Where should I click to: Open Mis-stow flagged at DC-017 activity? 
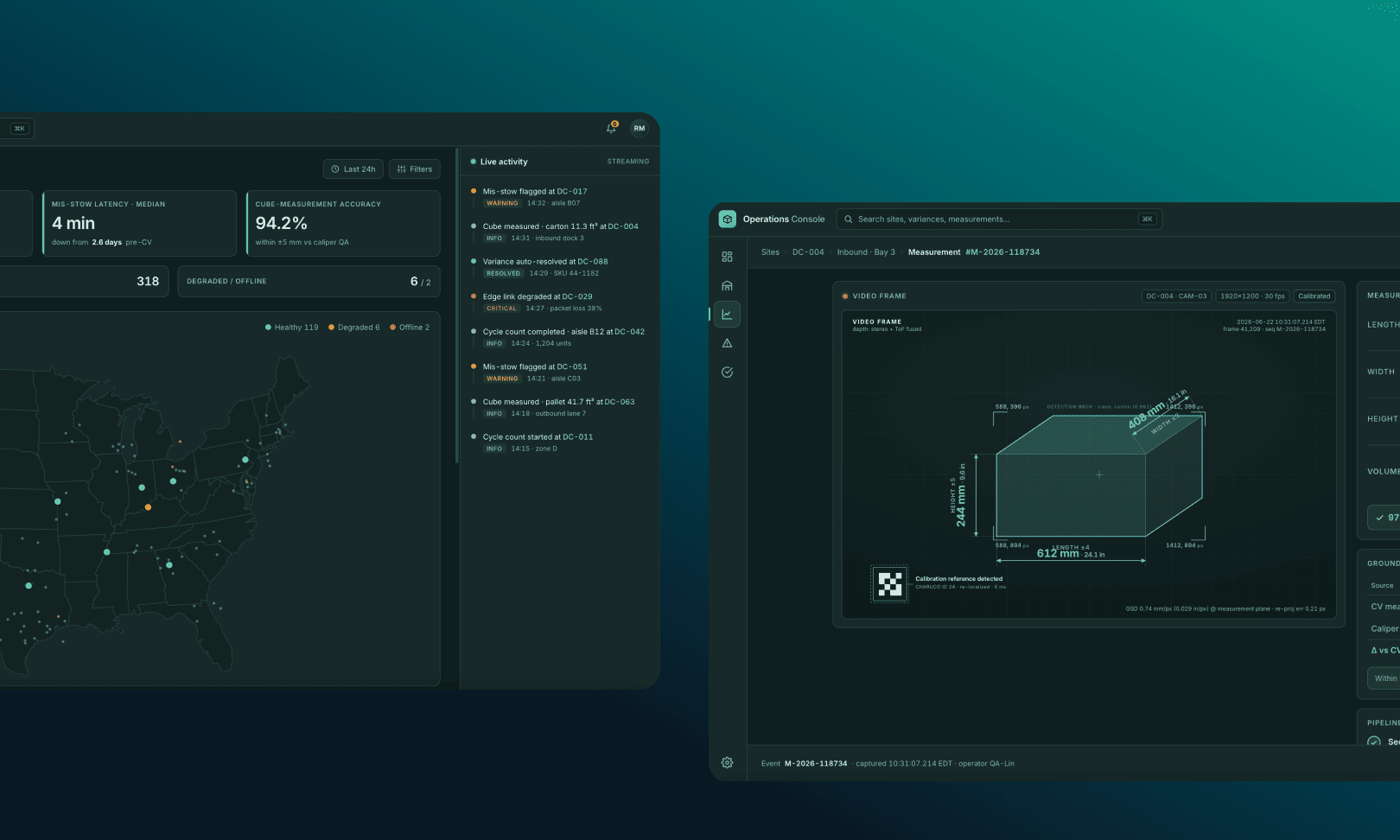coord(560,197)
